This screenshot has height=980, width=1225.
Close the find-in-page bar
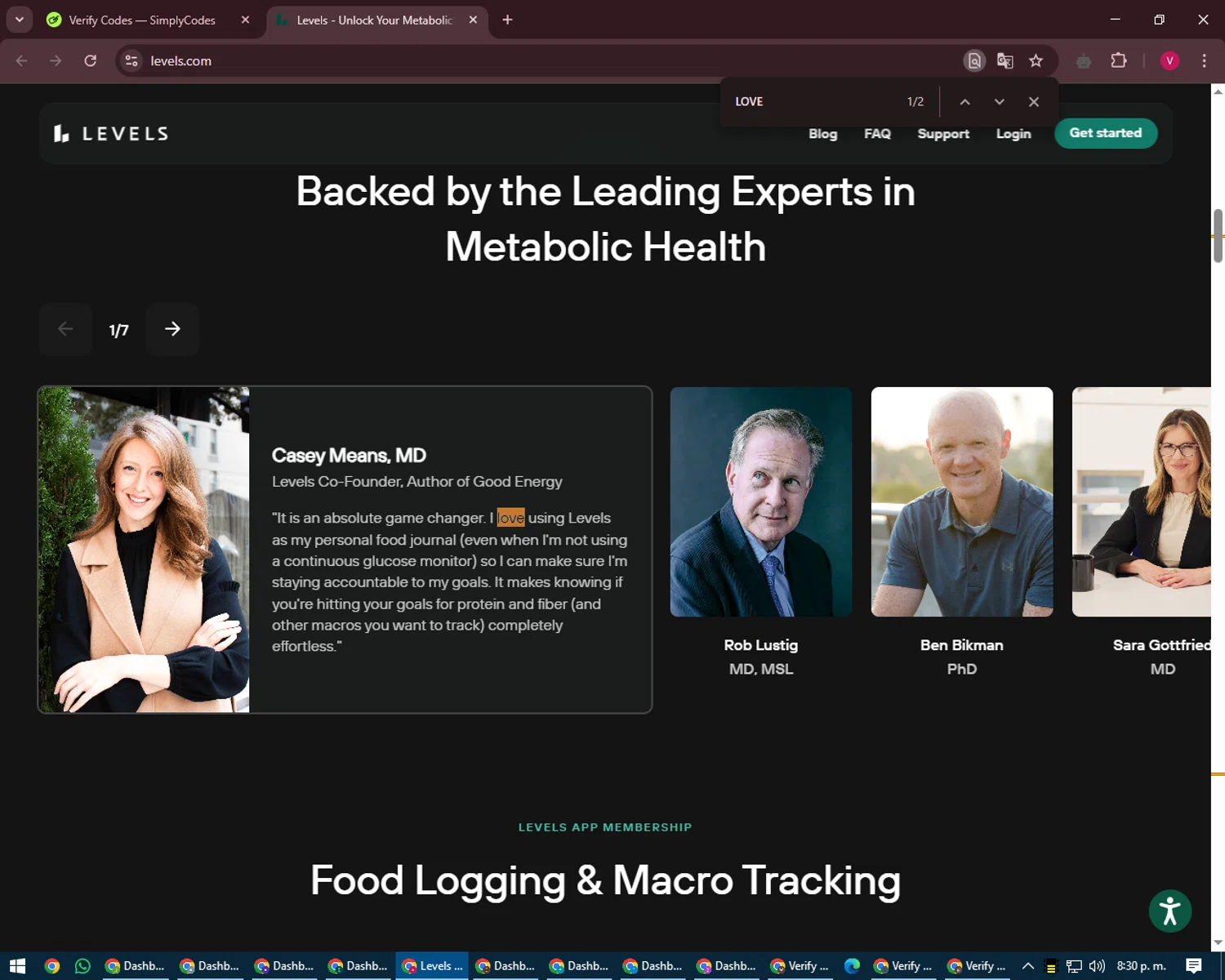1034,102
